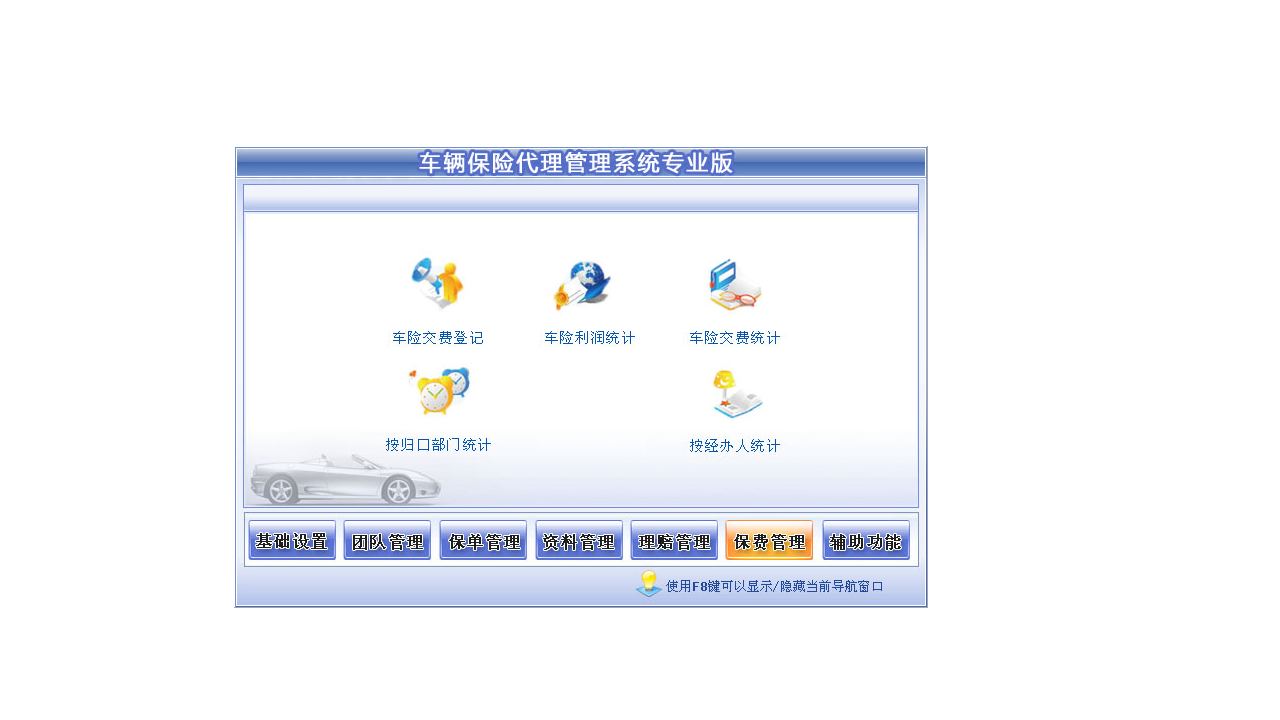
Task: Switch to the 理赔管理 module
Action: [x=673, y=540]
